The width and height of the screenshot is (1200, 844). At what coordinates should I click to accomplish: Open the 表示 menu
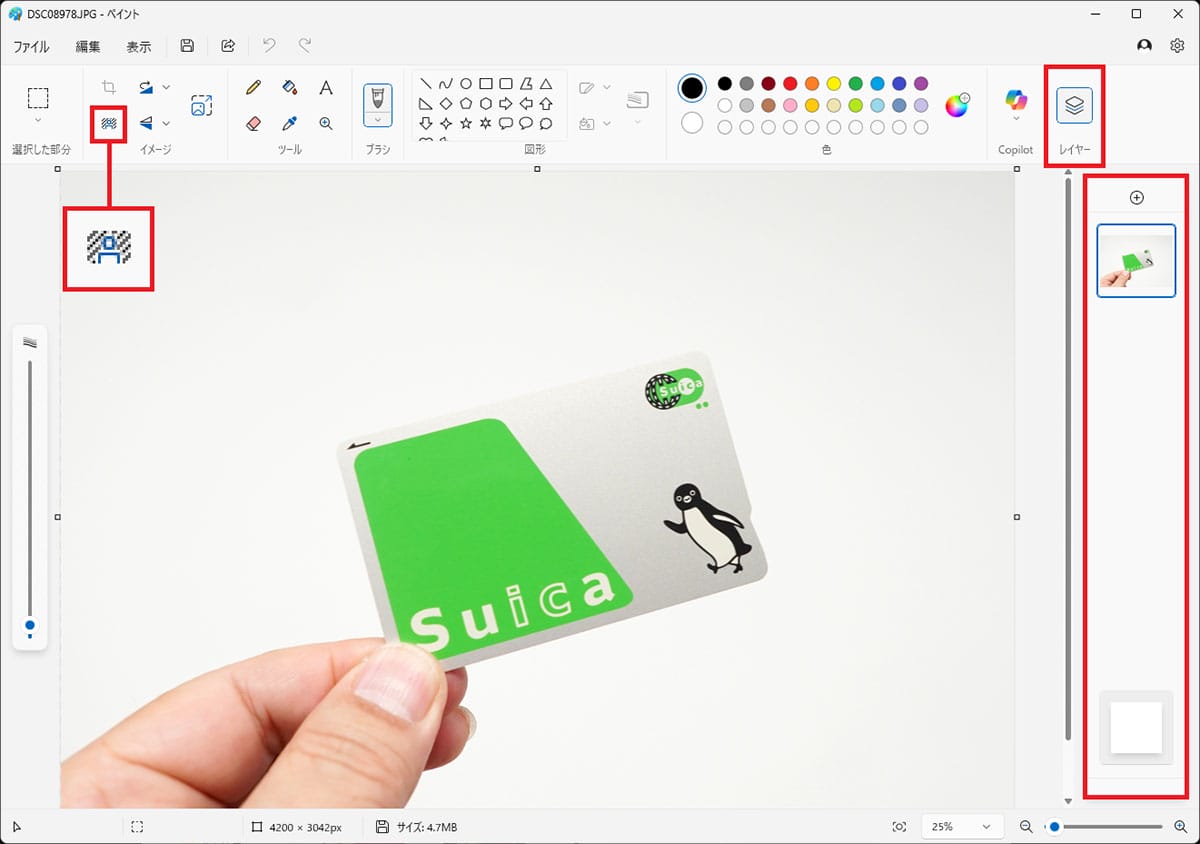139,47
